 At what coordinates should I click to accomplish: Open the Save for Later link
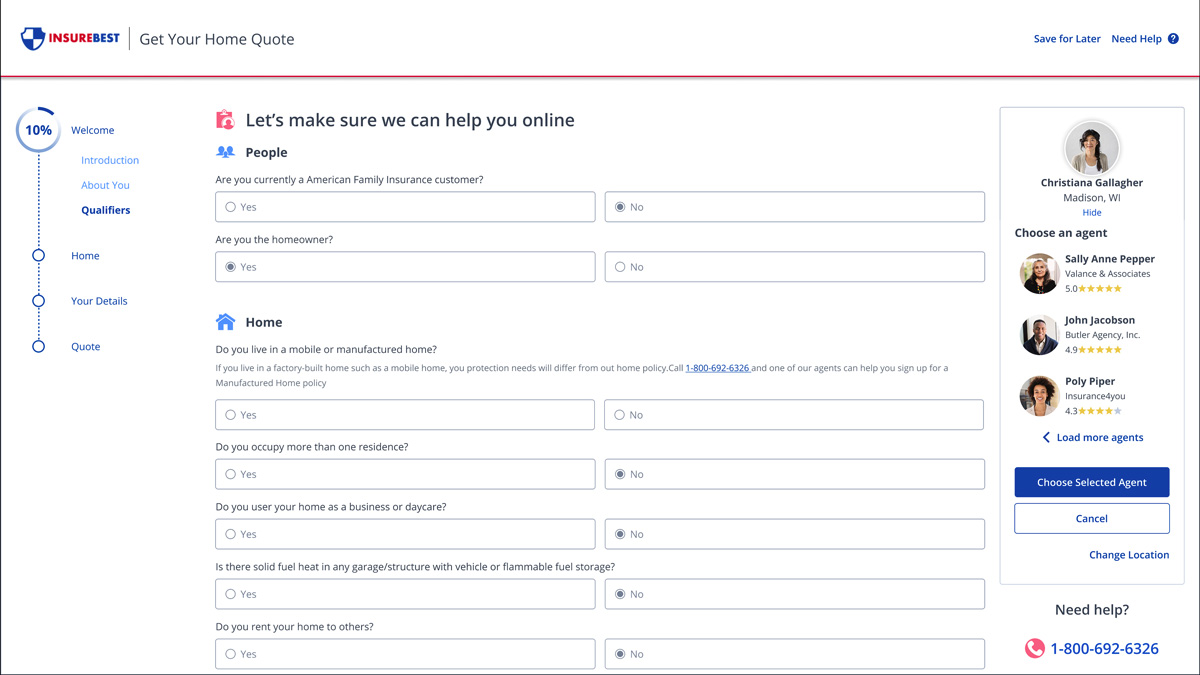click(x=1067, y=38)
